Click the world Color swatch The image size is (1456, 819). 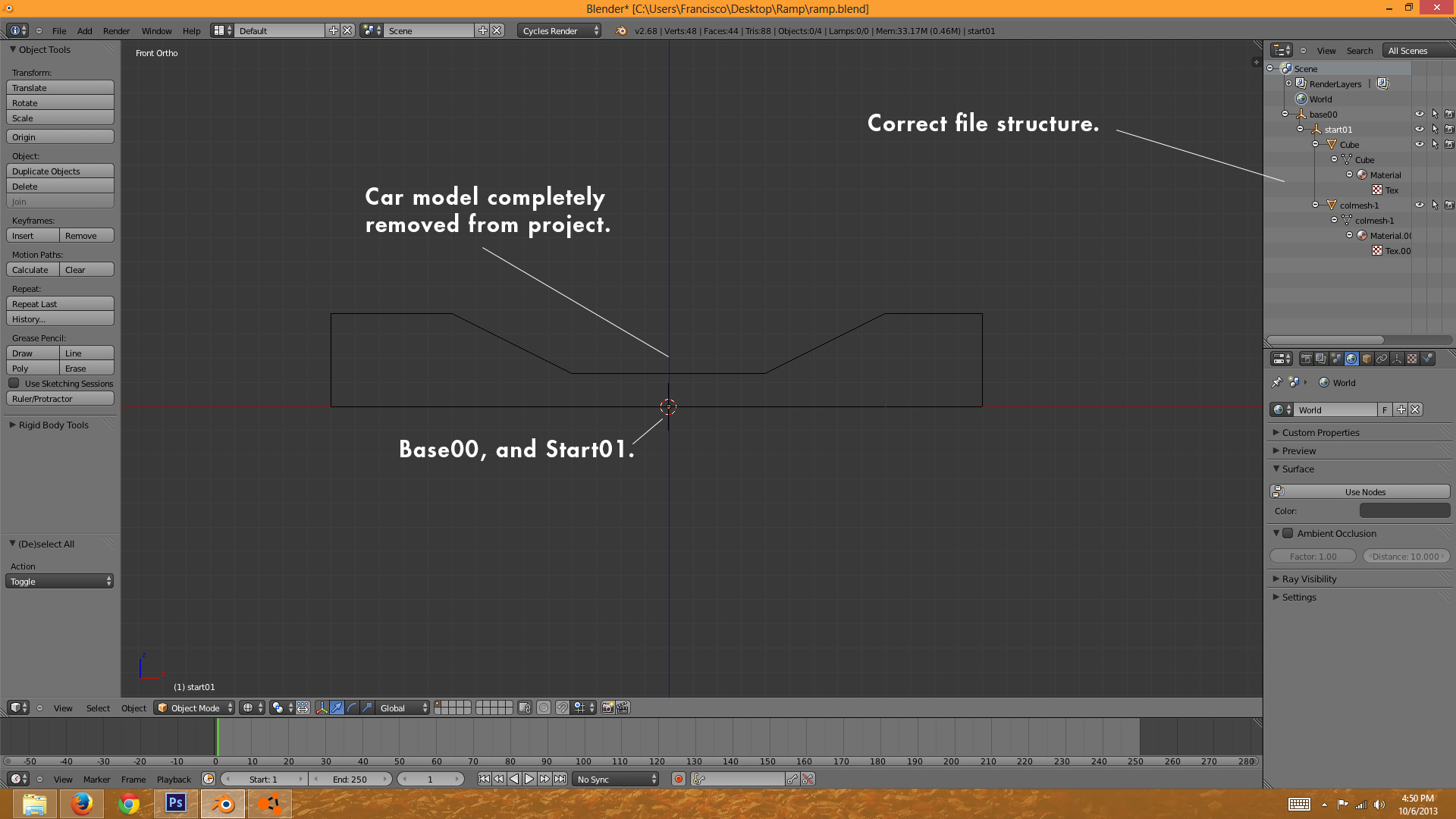tap(1404, 510)
